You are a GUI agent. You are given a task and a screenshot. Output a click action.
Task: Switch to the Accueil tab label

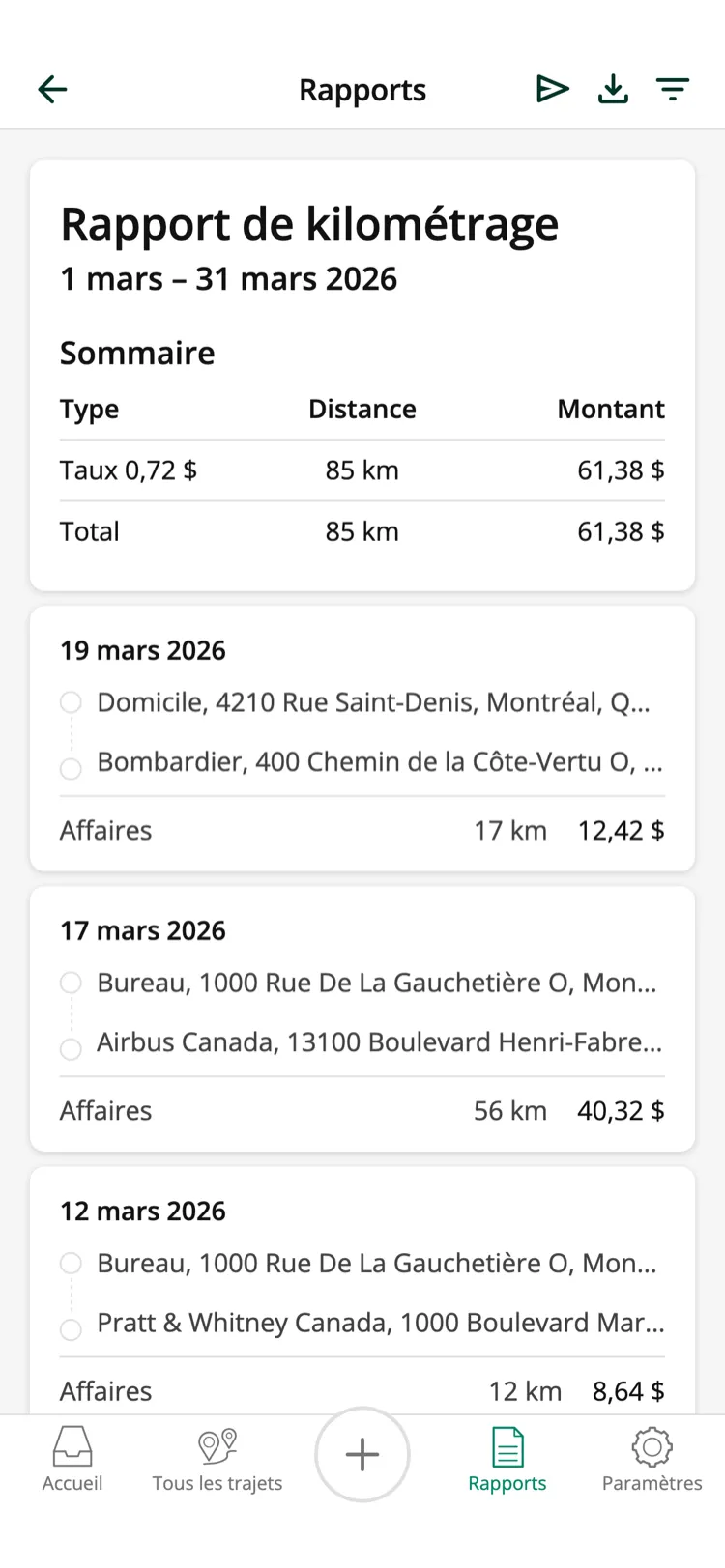coord(72,1483)
